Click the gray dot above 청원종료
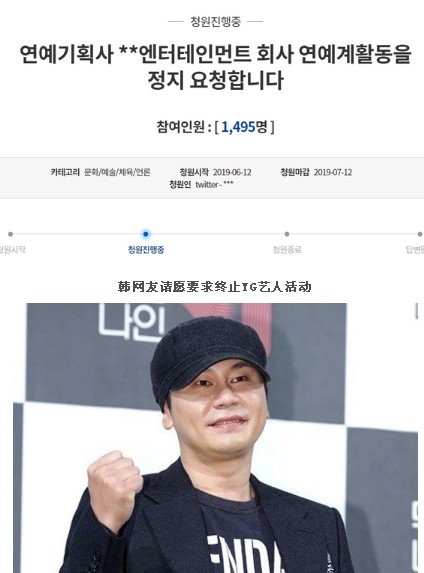The height and width of the screenshot is (573, 424). tap(287, 234)
